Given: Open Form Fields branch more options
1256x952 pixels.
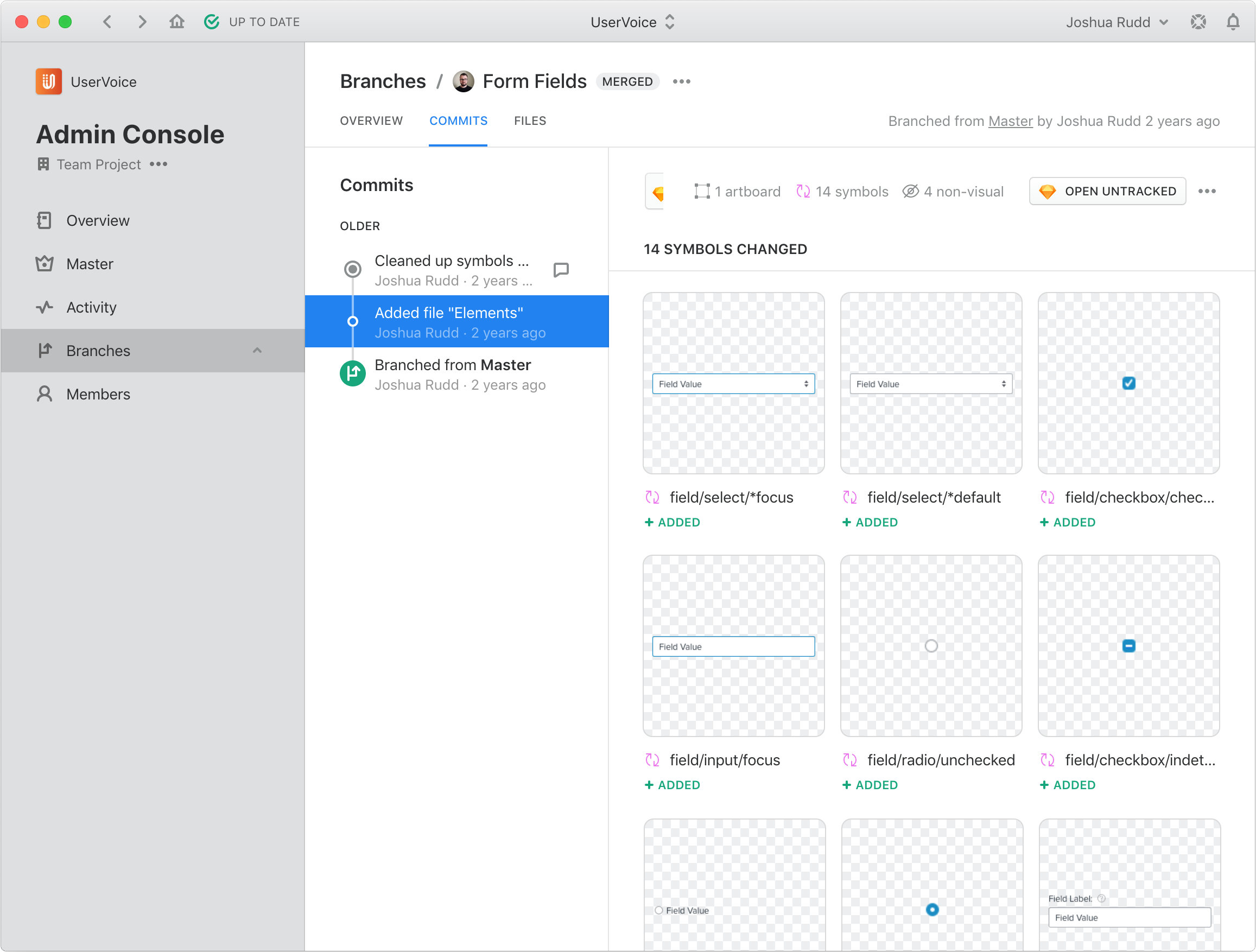Looking at the screenshot, I should coord(681,82).
